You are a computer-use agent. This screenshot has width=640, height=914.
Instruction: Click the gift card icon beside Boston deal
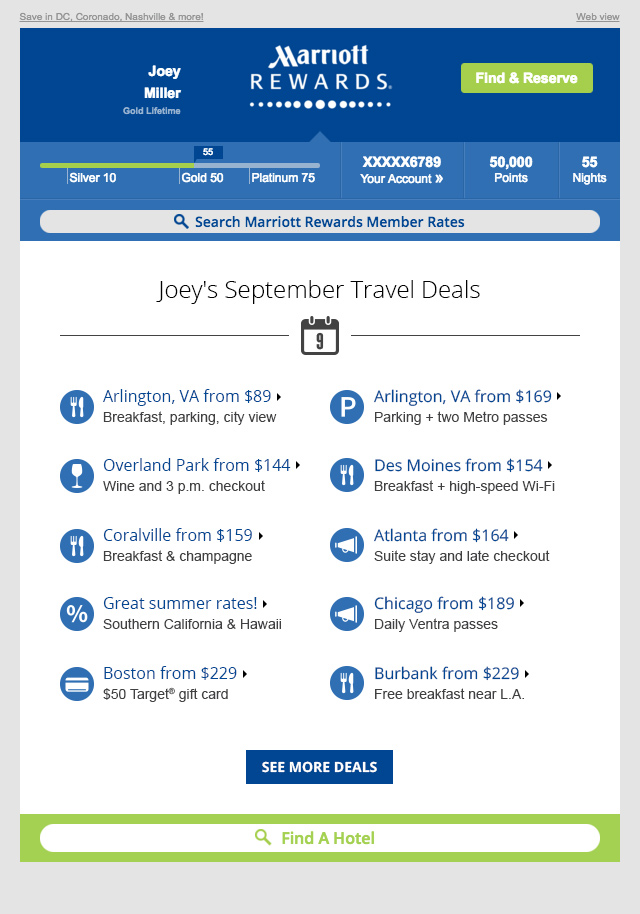76,683
